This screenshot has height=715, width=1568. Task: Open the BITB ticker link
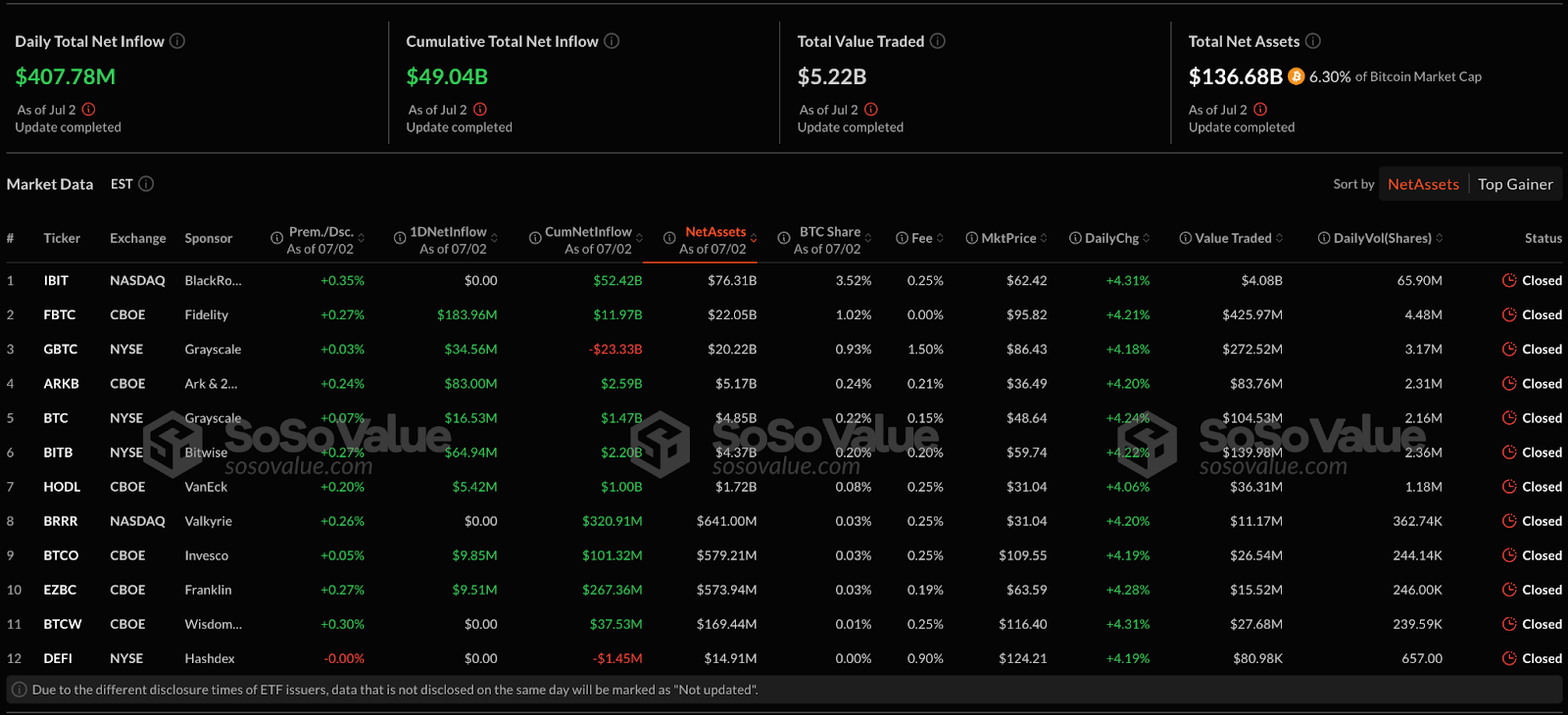coord(58,453)
